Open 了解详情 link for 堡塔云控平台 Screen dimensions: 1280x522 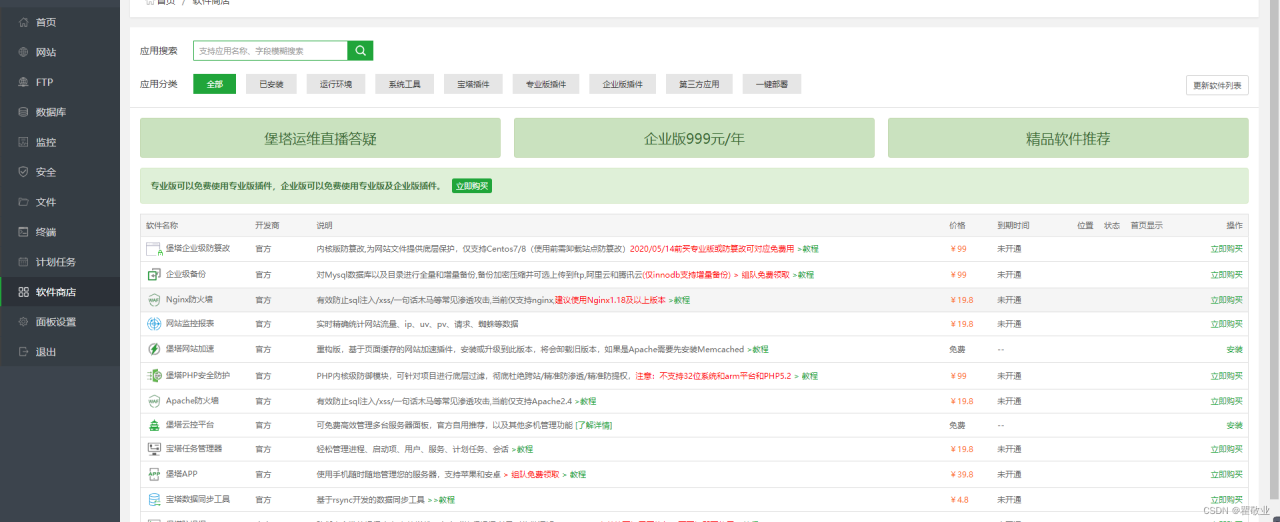(x=593, y=425)
